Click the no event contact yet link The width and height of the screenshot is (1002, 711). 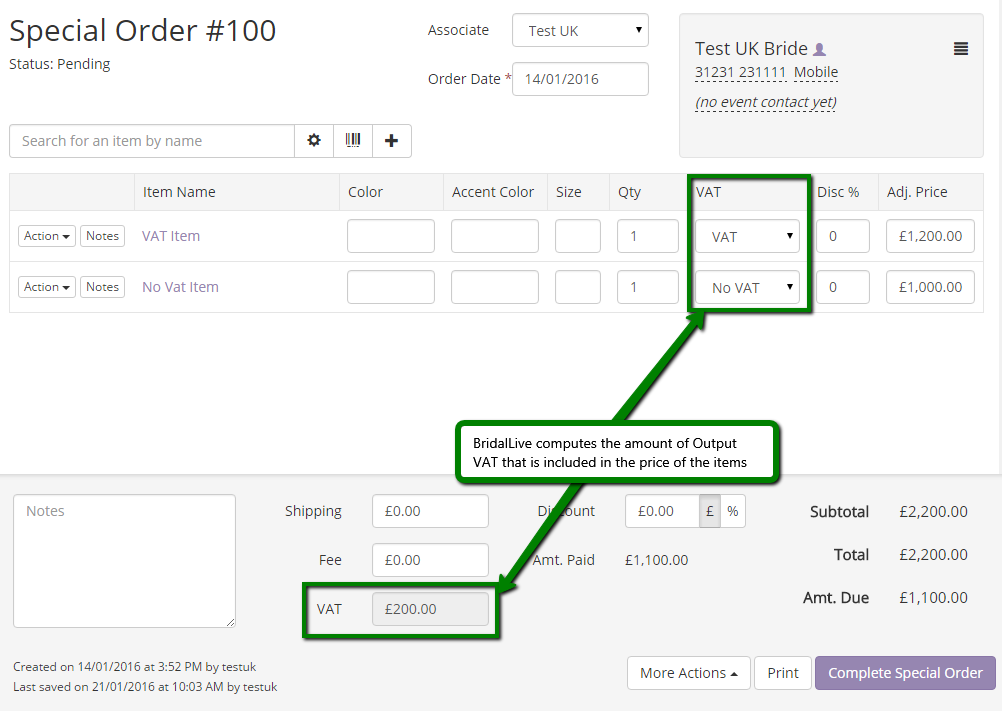(x=766, y=102)
